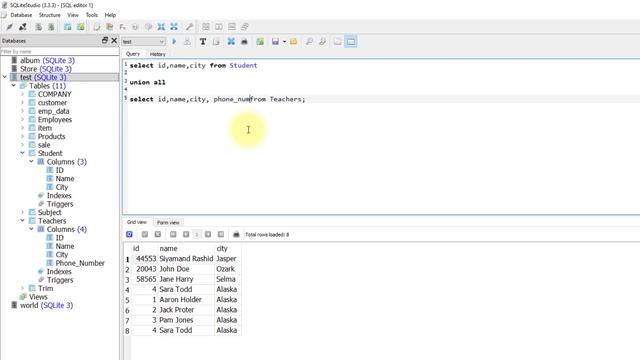Click the Clear execution history icon
This screenshot has height=360, width=640.
[216, 42]
